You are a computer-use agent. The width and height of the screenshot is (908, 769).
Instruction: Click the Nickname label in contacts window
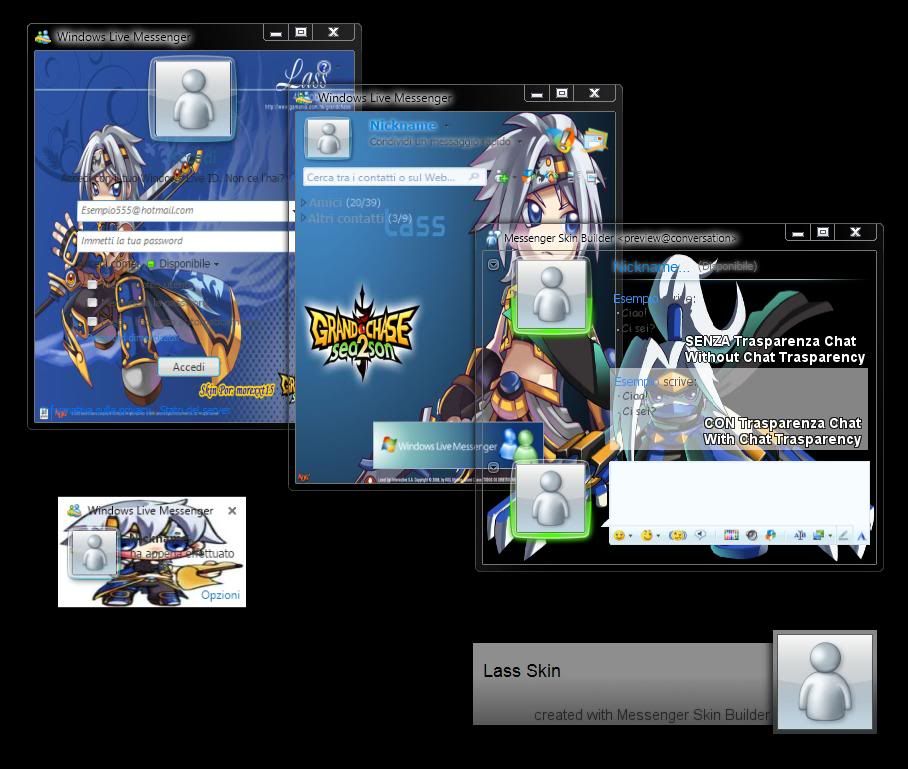click(x=402, y=125)
